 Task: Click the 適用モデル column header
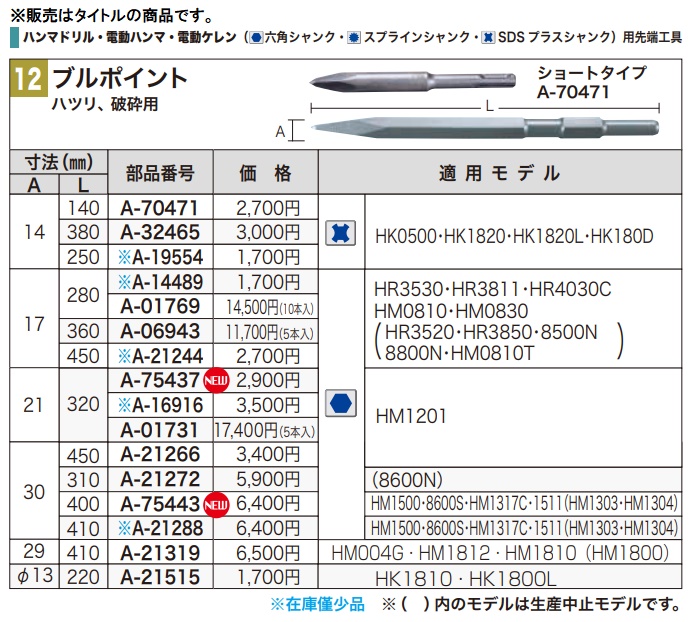point(500,173)
